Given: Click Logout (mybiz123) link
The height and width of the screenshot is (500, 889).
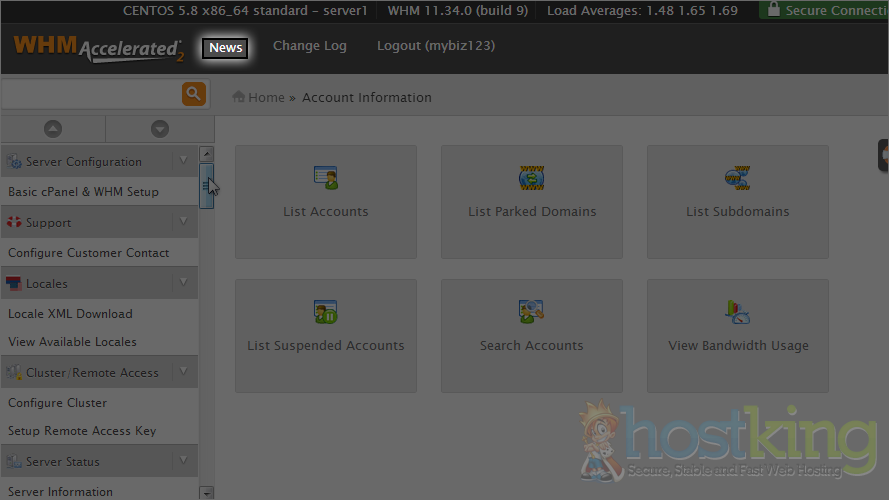Looking at the screenshot, I should [435, 46].
